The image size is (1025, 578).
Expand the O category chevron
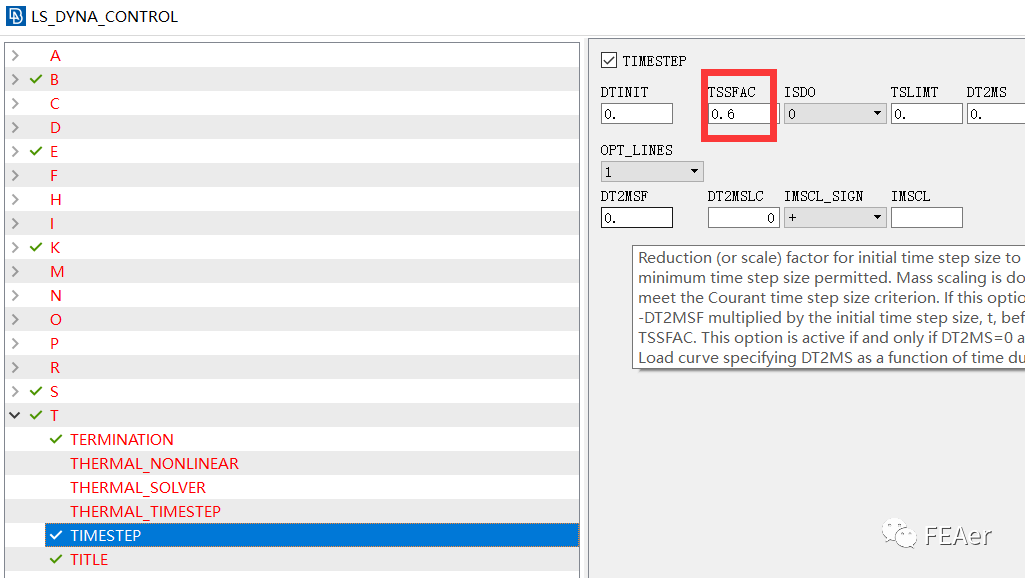click(x=15, y=320)
